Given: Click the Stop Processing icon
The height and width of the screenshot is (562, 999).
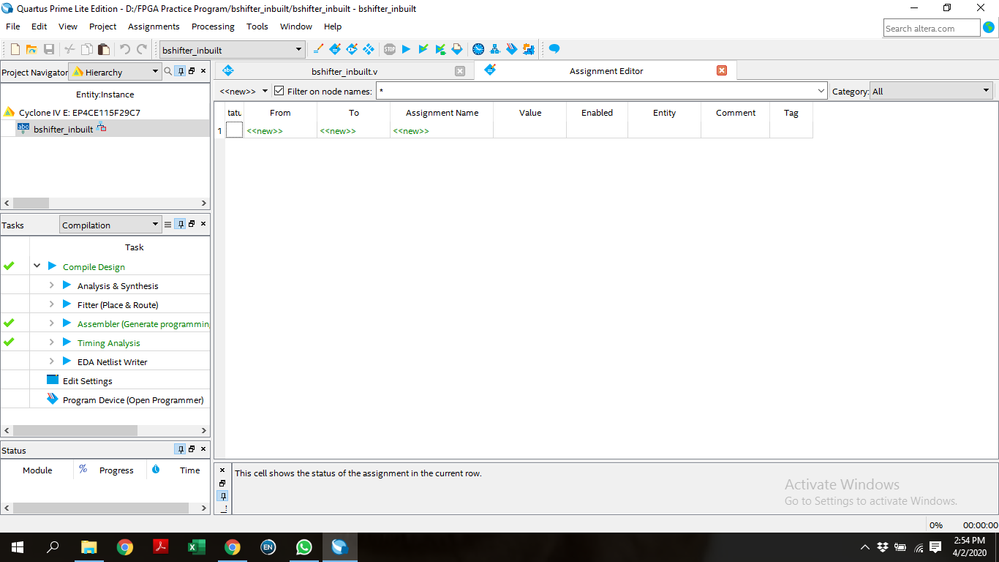Looking at the screenshot, I should pyautogui.click(x=389, y=49).
